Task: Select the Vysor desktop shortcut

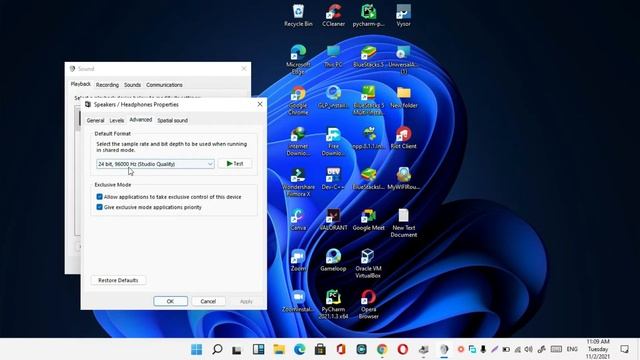Action: pos(403,16)
